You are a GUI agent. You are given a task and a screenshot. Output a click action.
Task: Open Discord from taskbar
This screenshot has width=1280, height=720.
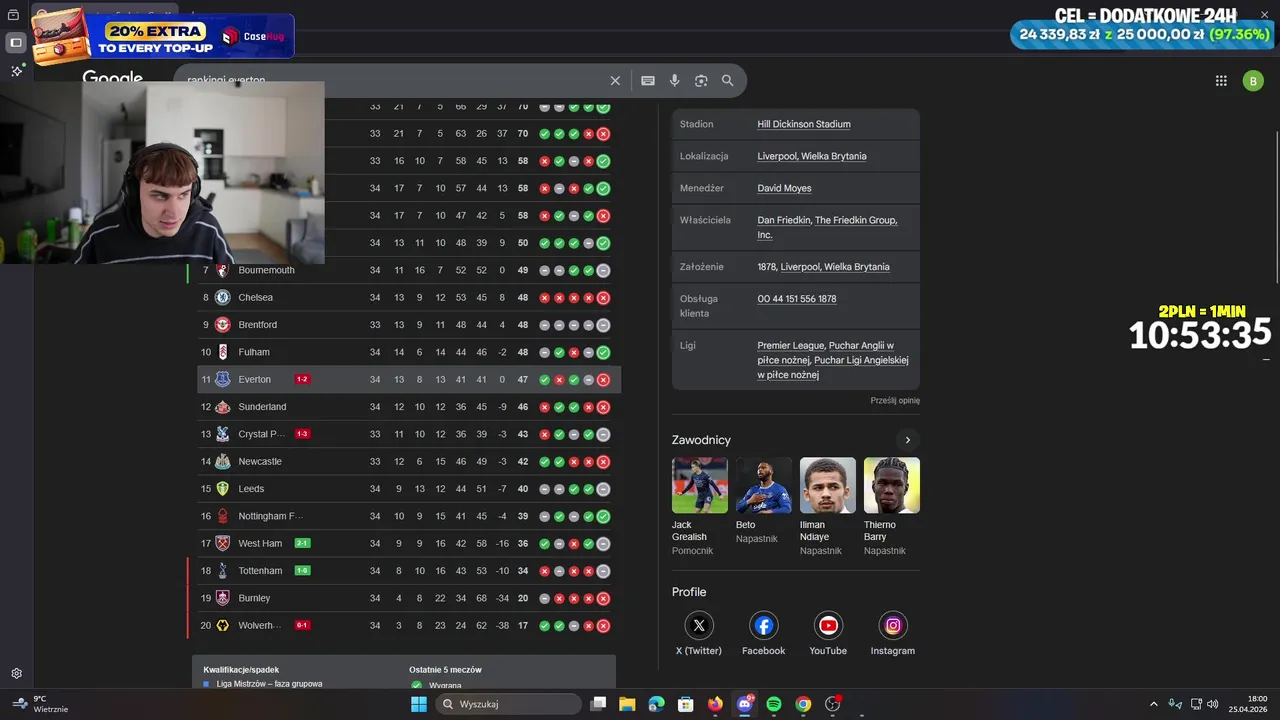pos(744,704)
